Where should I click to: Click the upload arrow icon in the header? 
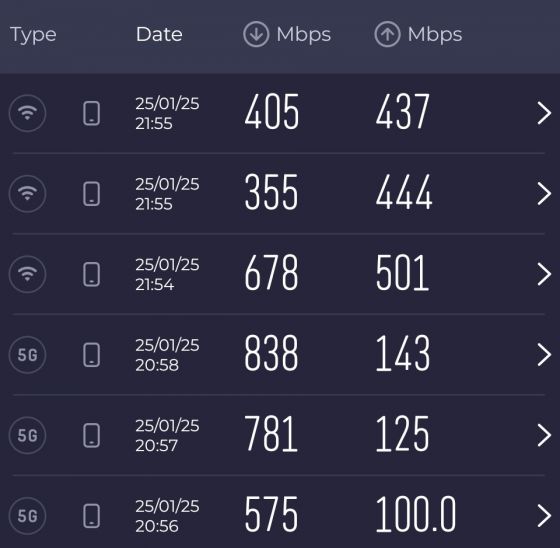(x=387, y=34)
